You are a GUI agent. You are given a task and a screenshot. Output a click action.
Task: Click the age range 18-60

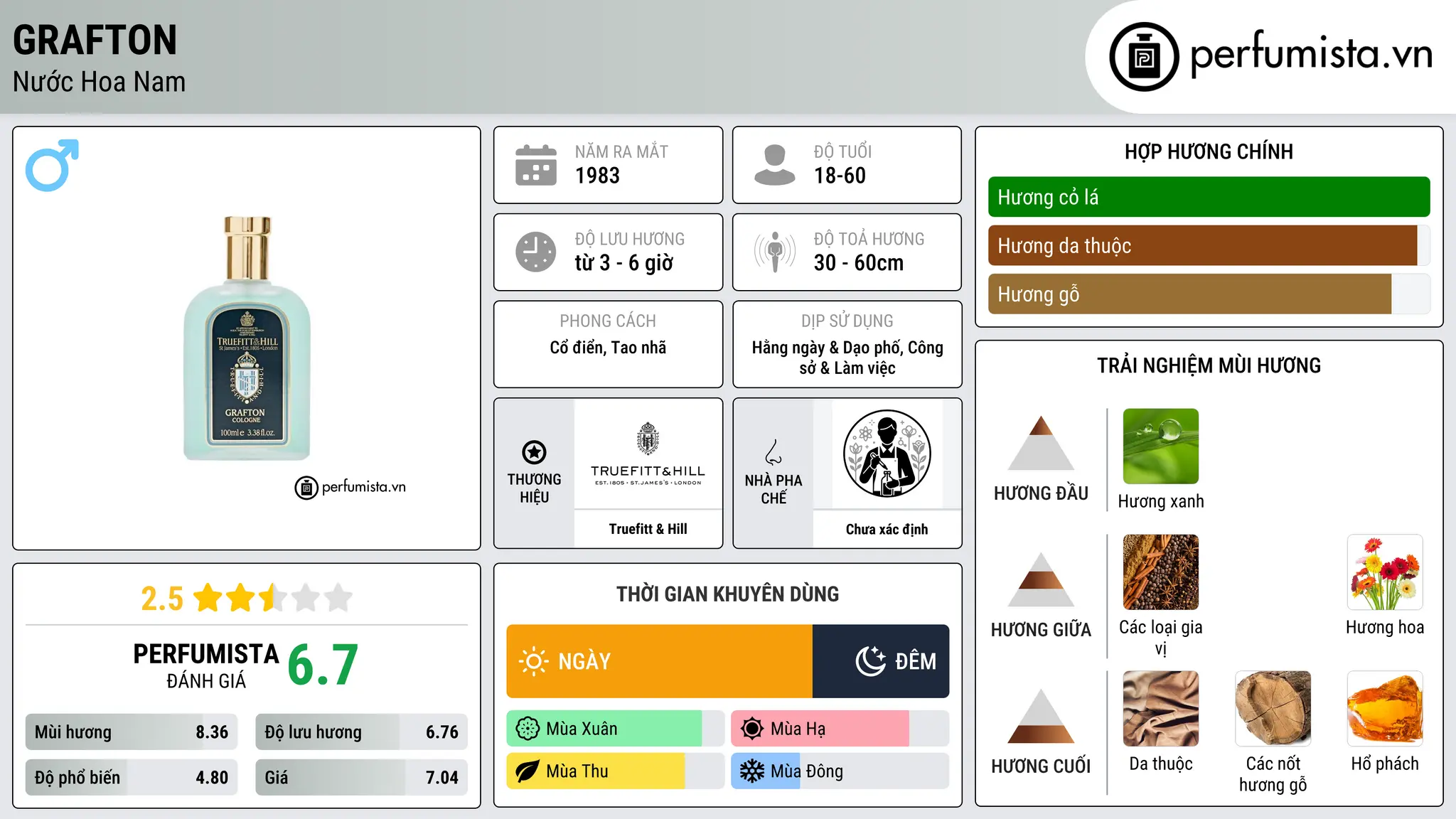(840, 176)
